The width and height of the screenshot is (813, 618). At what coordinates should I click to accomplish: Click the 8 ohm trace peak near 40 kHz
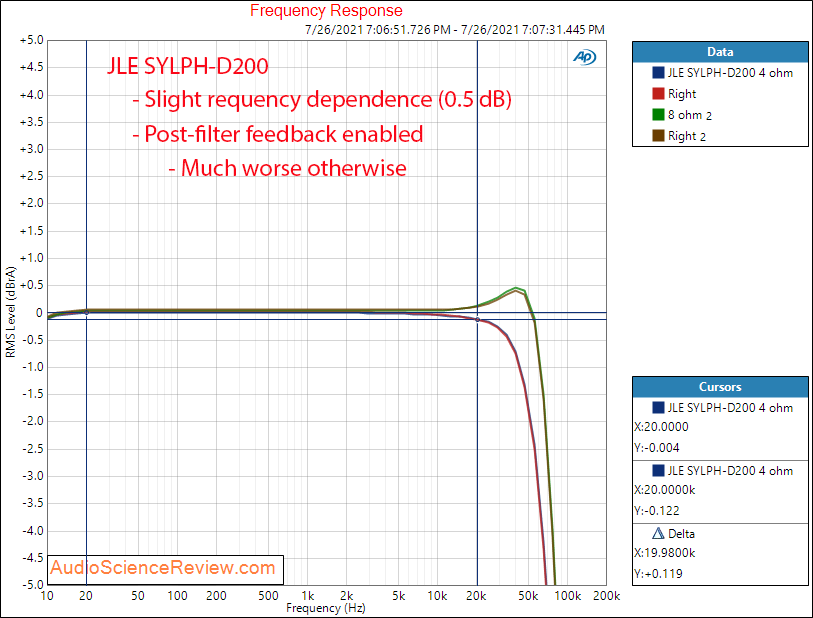tap(515, 288)
